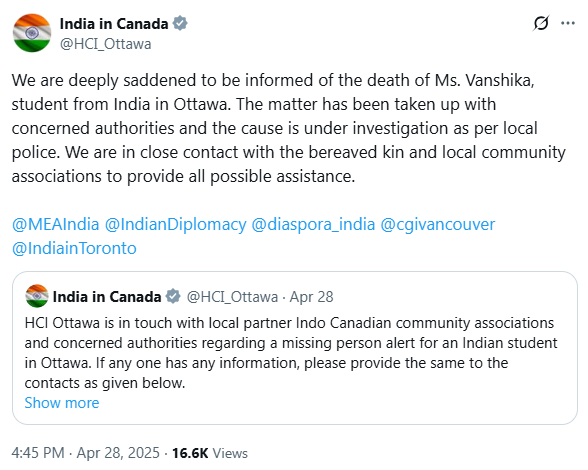Click the verified badge beside India in Canada
Screen dimensions: 588x470
click(180, 23)
